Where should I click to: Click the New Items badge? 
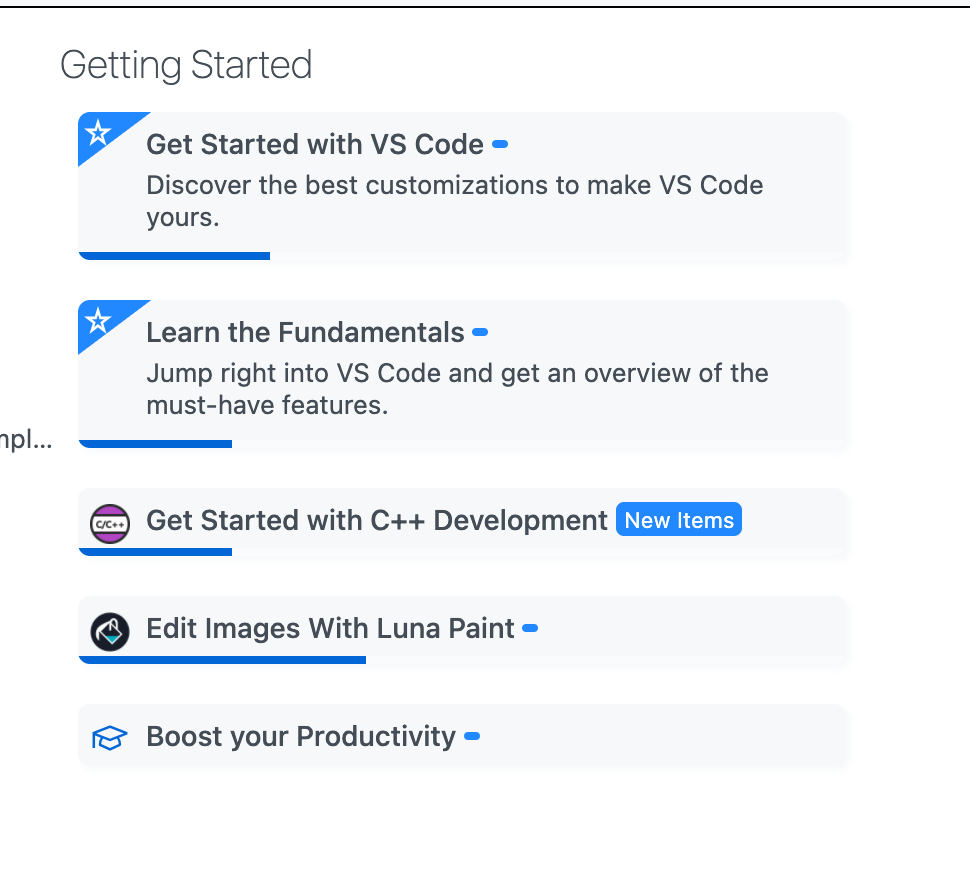[678, 519]
